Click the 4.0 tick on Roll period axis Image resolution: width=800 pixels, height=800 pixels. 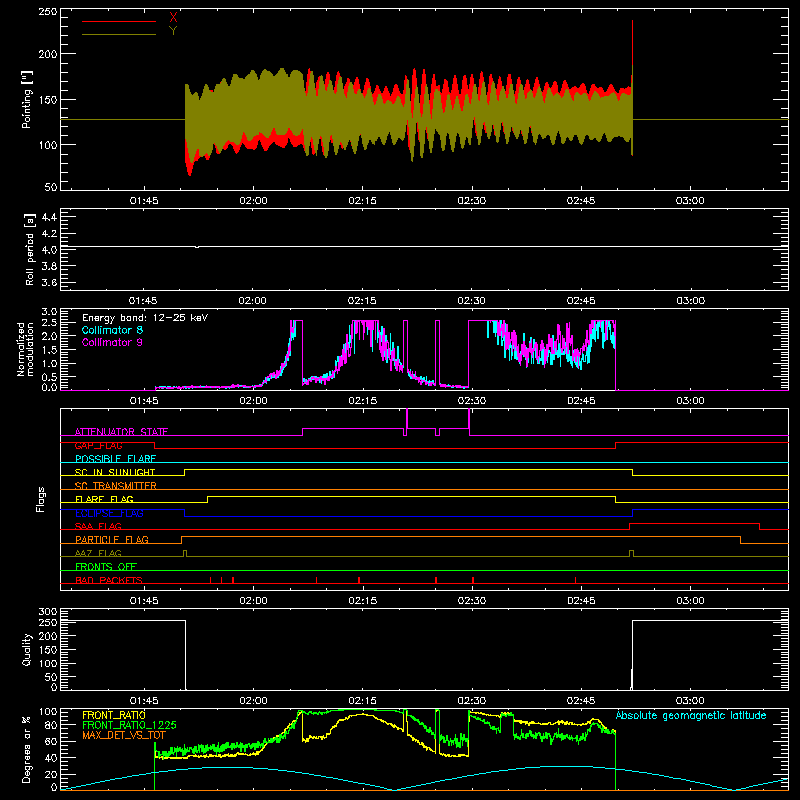tap(49, 250)
